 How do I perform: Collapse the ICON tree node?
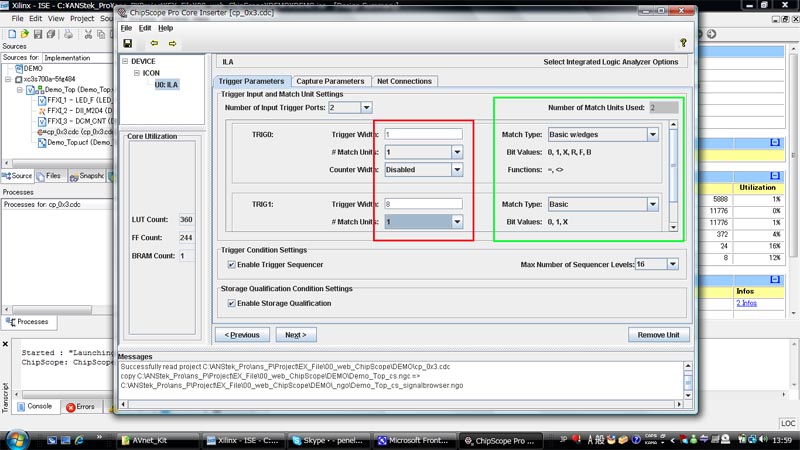137,73
